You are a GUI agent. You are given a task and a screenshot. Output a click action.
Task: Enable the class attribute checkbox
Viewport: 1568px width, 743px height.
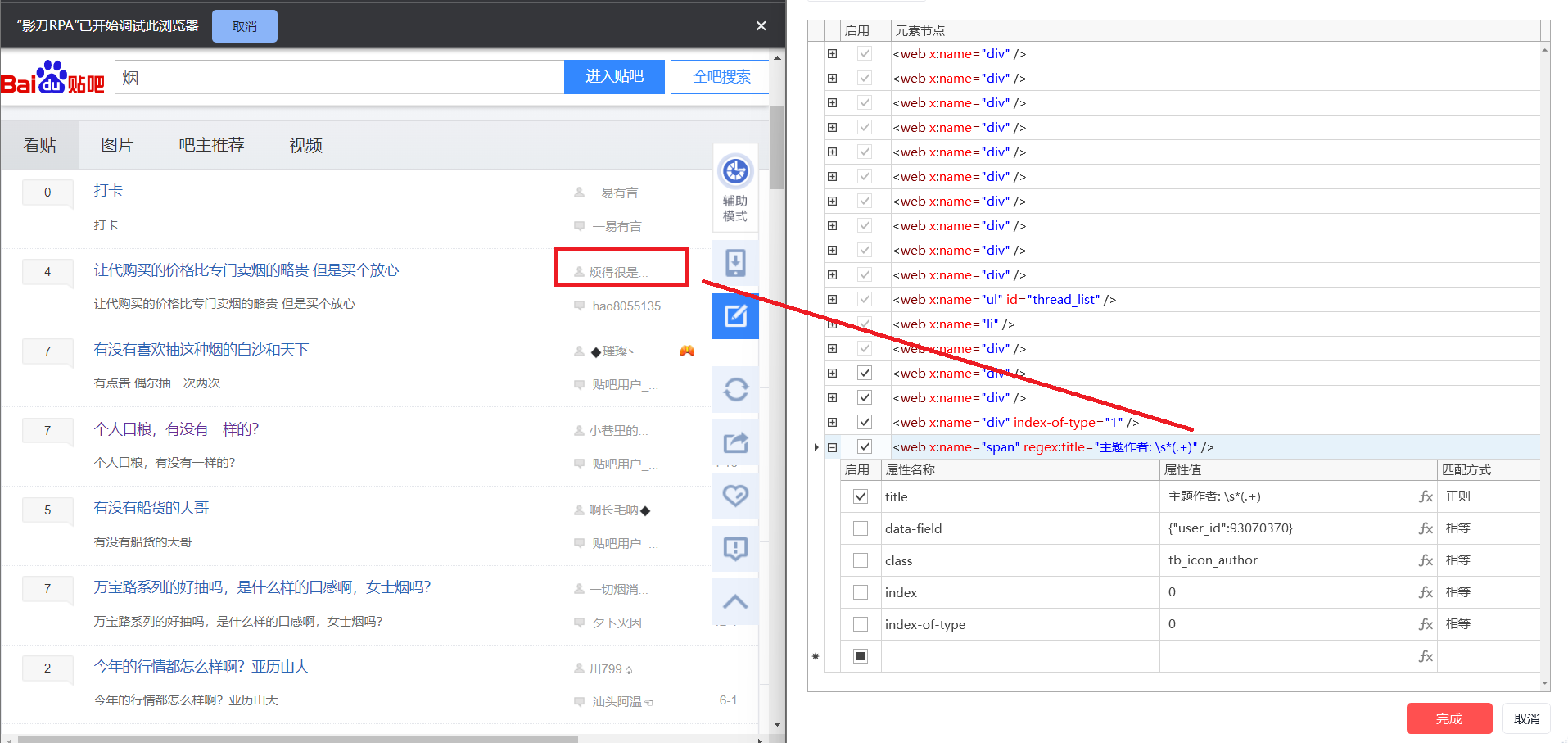click(x=861, y=560)
